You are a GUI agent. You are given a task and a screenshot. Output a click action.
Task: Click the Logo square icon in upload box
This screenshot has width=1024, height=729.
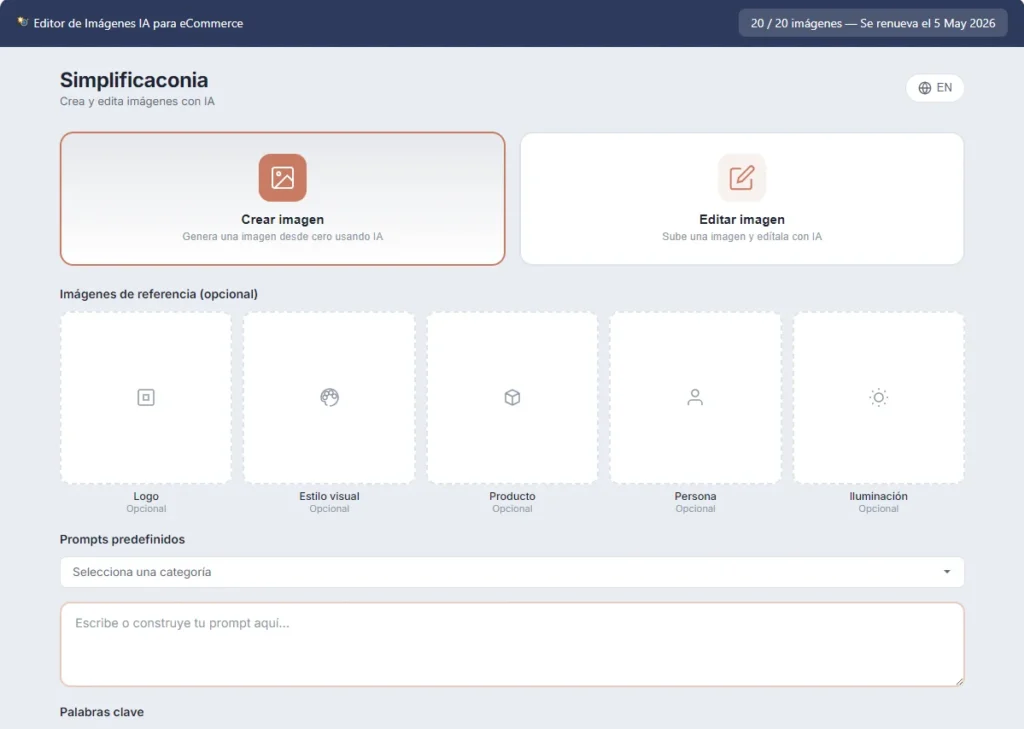146,398
